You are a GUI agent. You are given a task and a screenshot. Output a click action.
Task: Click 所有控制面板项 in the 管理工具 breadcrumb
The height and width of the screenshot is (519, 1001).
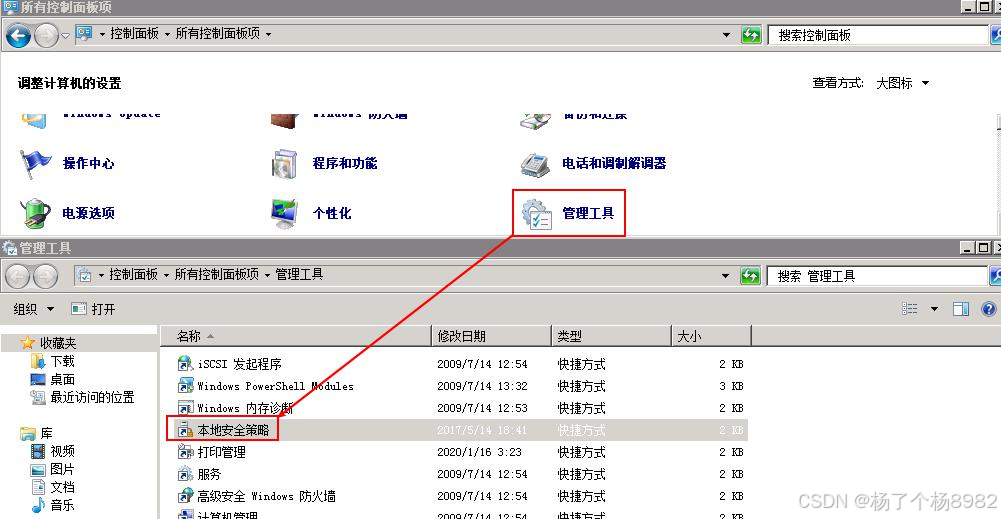tap(217, 275)
